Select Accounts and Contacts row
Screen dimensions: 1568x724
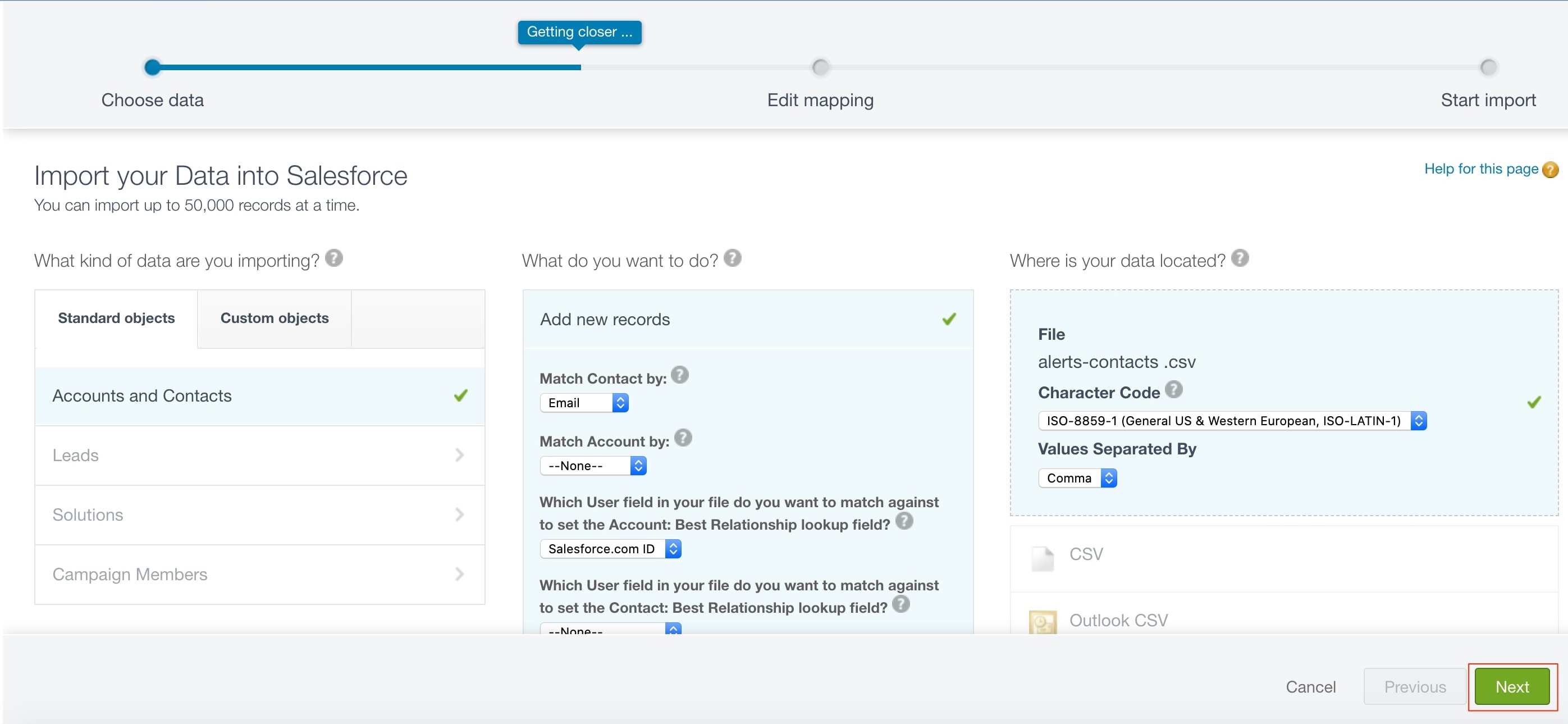[x=259, y=396]
